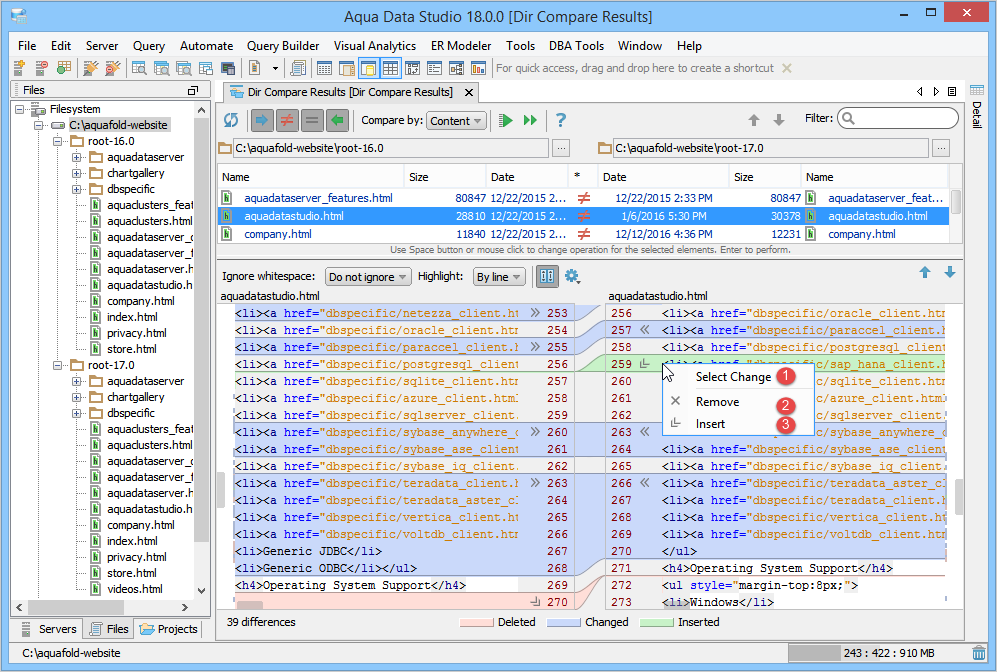Jump to next change blue down arrow
Viewport: 997px width, 672px height.
tap(949, 273)
